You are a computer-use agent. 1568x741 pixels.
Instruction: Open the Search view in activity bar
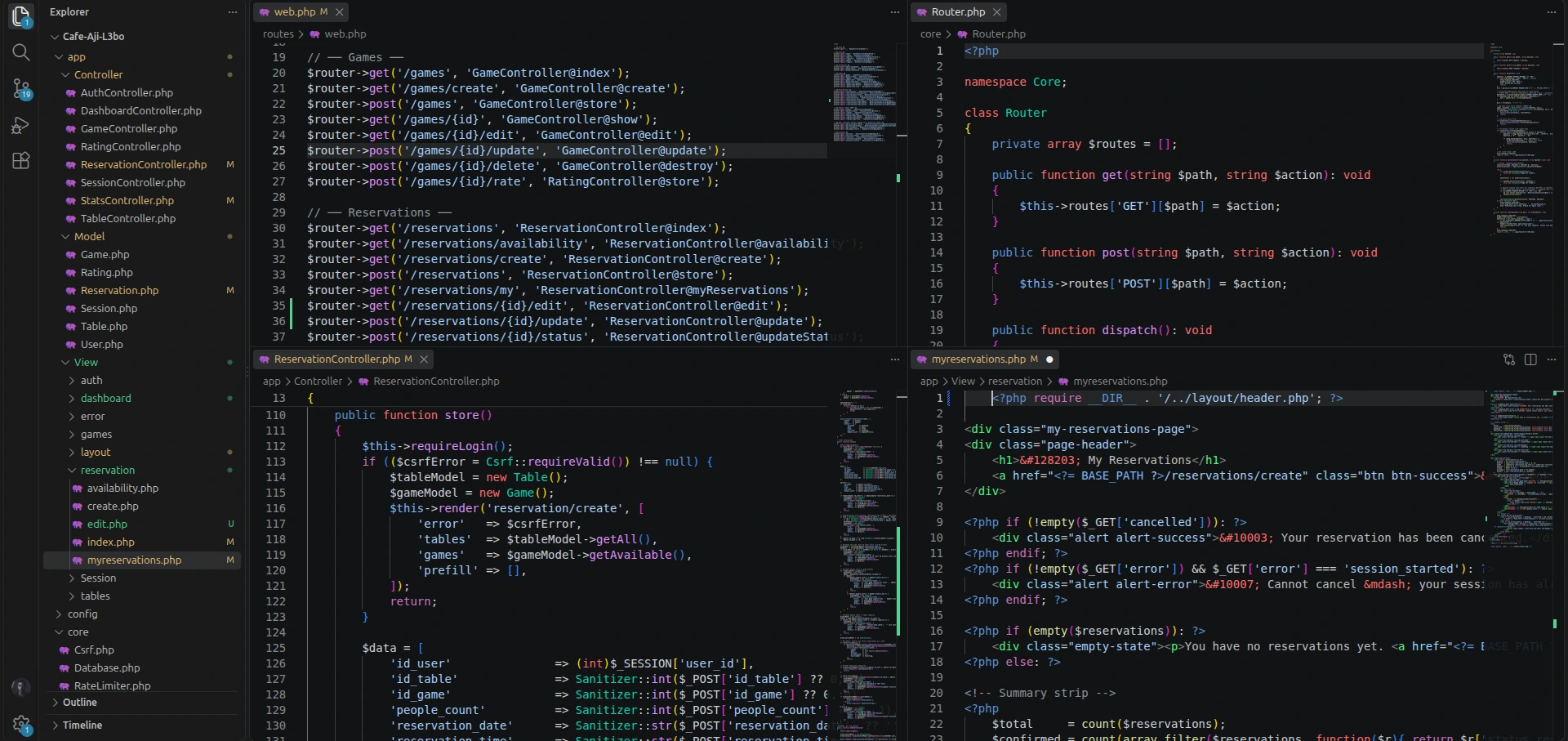tap(21, 52)
